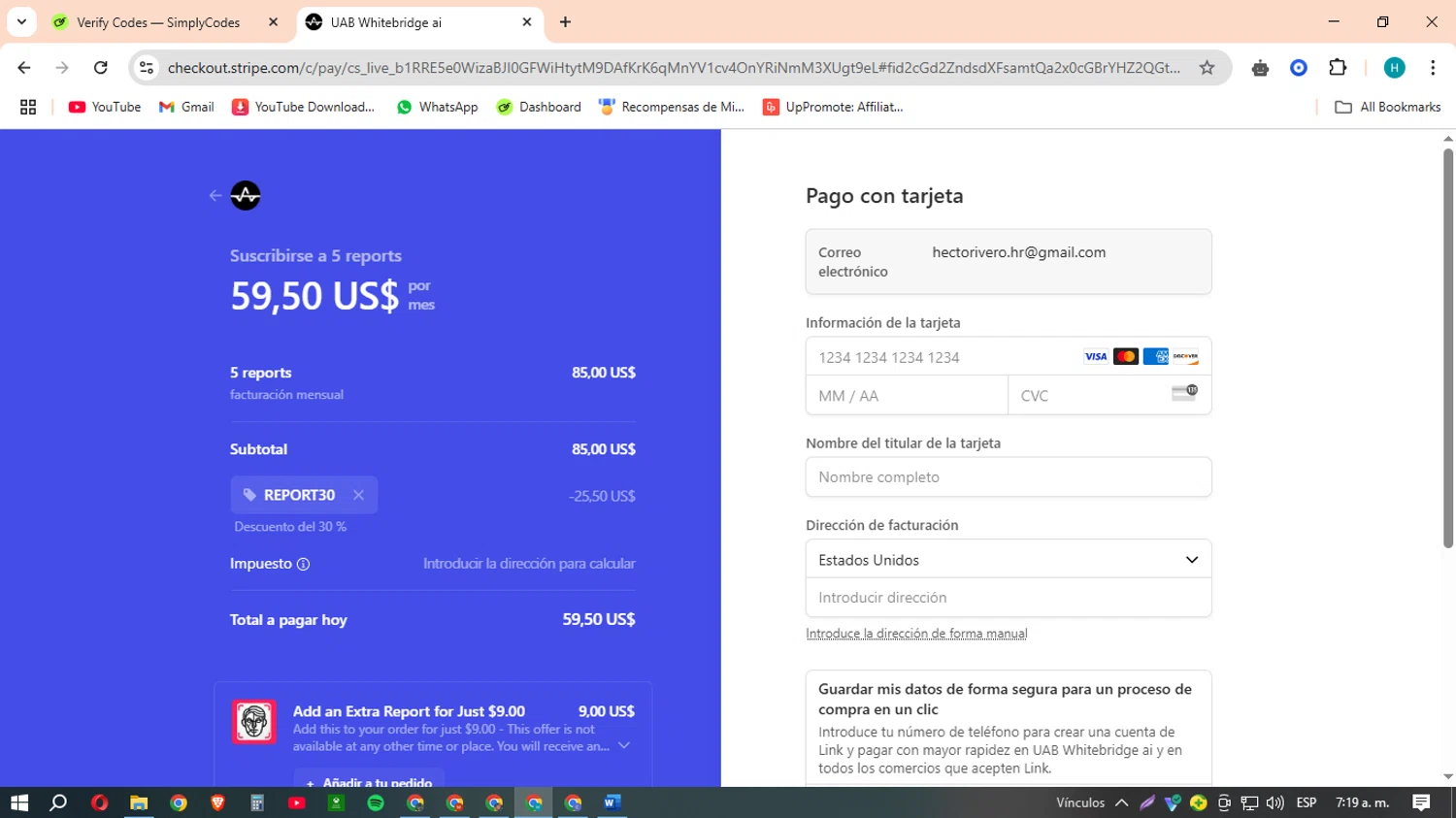Open Windows search from the taskbar
Viewport: 1456px width, 818px height.
58,802
